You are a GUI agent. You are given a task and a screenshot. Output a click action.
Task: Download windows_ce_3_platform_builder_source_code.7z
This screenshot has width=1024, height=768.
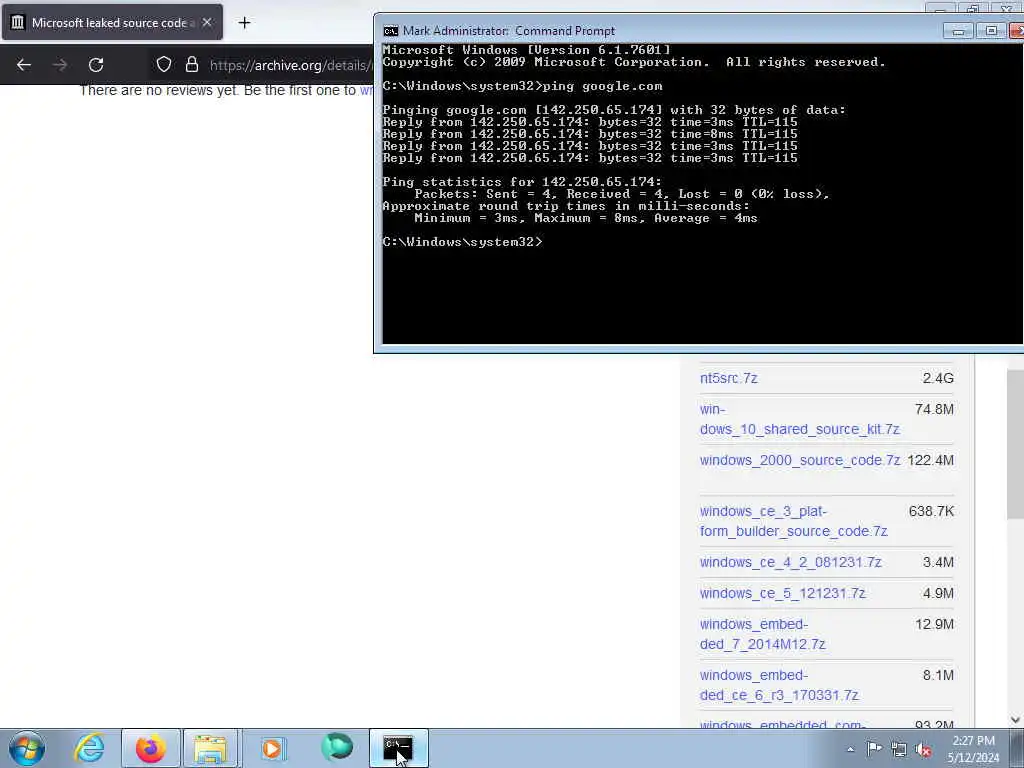tap(793, 521)
